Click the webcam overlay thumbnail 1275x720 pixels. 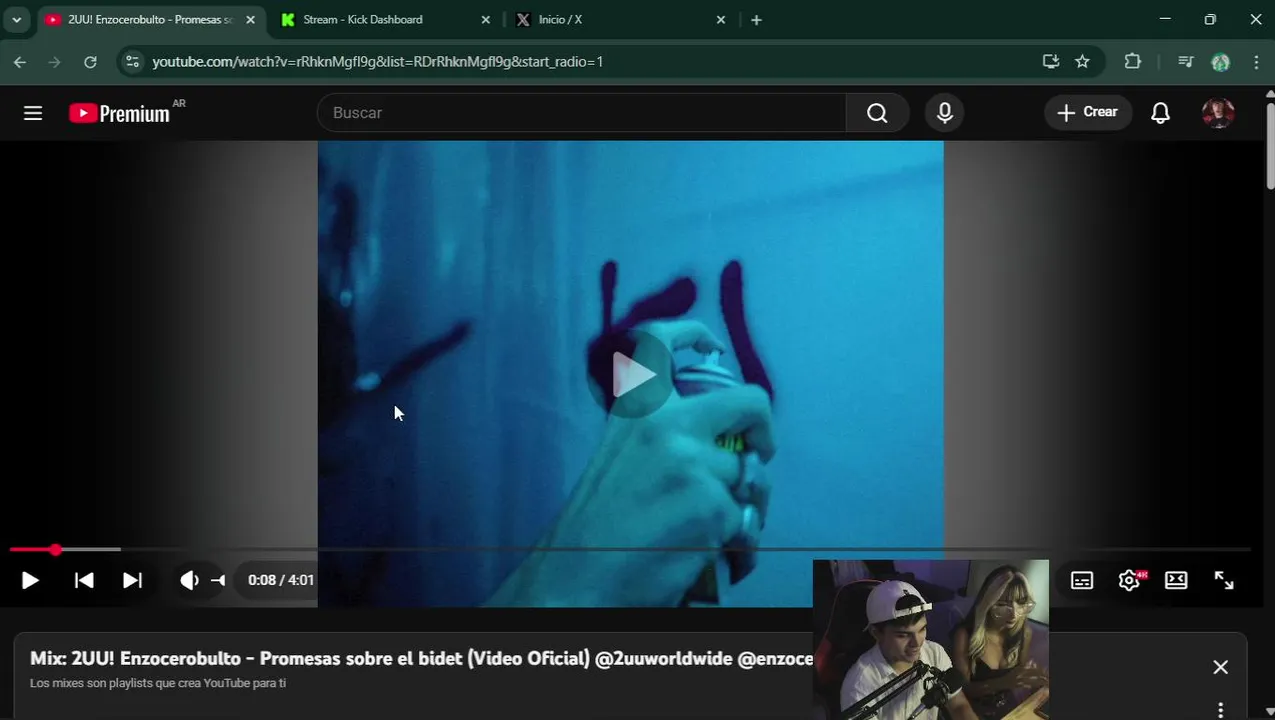pos(931,640)
